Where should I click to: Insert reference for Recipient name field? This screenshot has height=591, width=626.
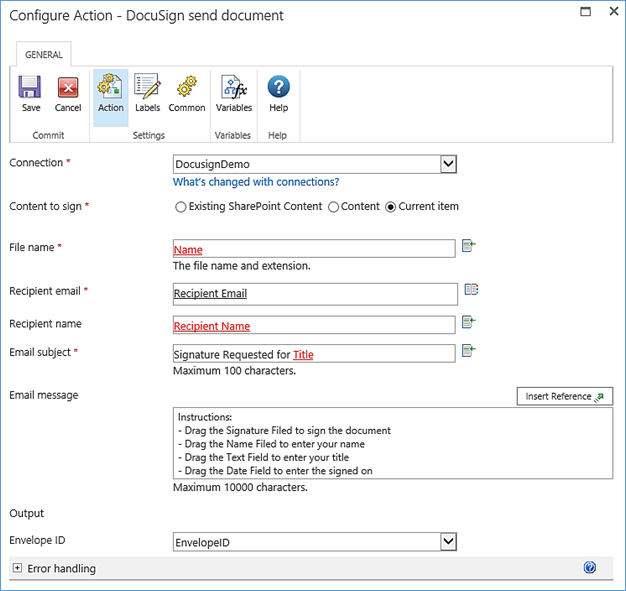pyautogui.click(x=469, y=322)
